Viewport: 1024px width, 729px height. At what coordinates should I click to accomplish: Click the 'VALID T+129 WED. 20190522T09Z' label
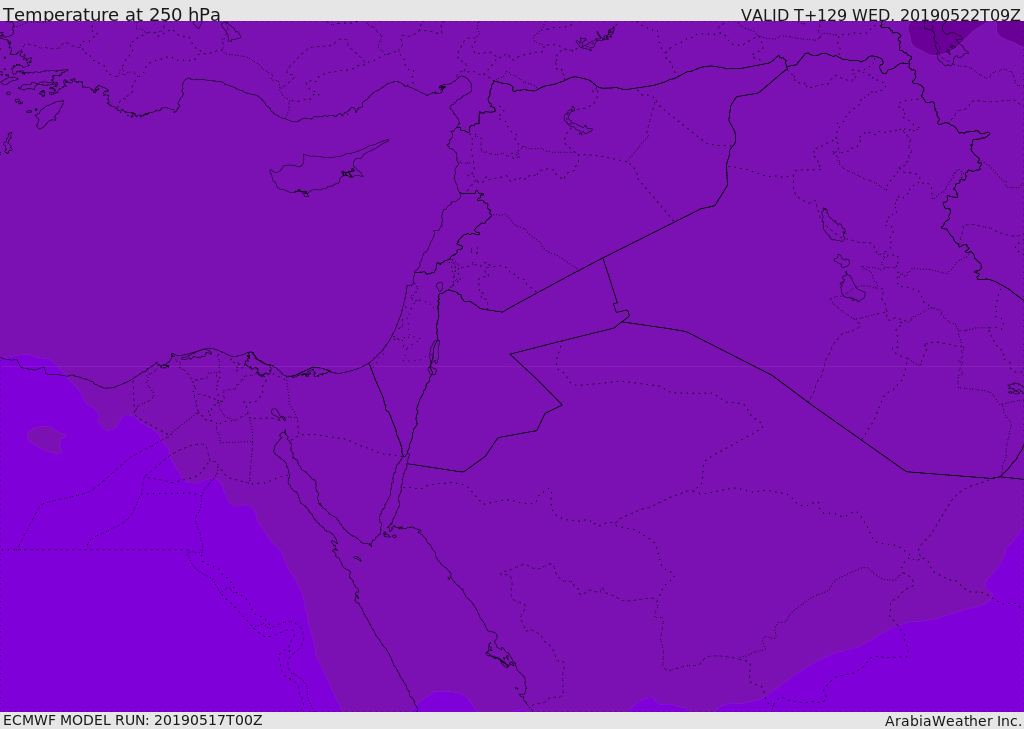pos(880,15)
